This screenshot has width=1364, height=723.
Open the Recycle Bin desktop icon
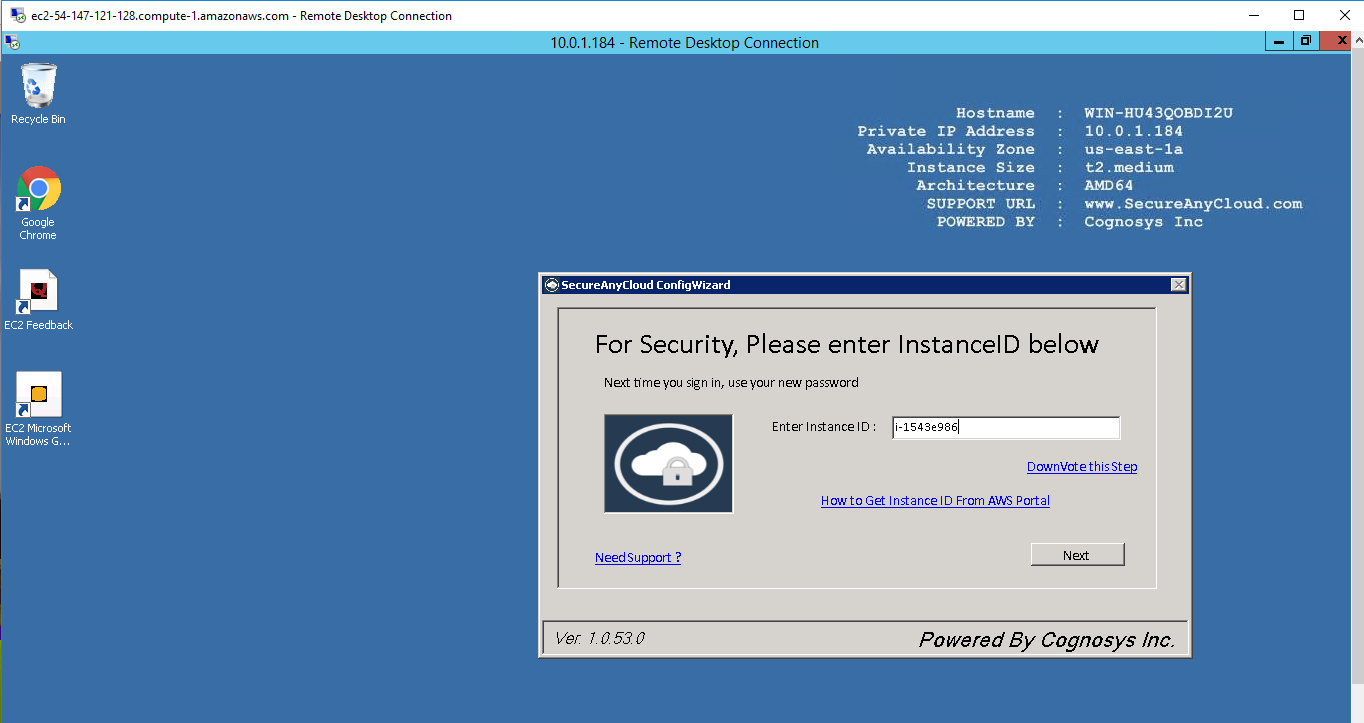pos(38,88)
